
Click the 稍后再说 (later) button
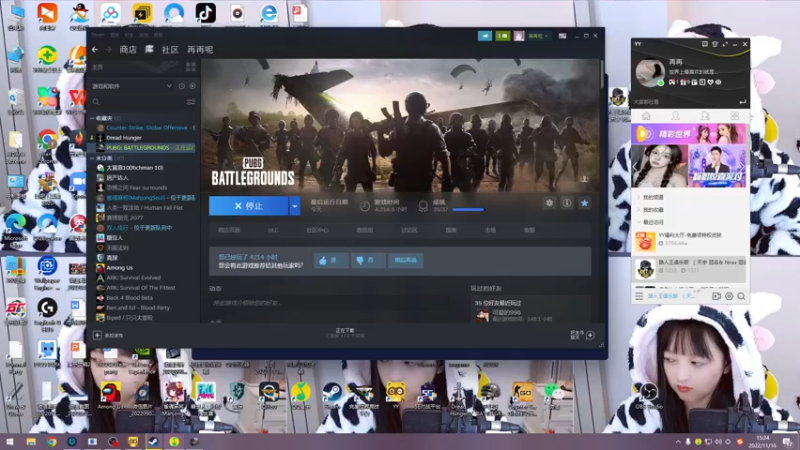406,260
